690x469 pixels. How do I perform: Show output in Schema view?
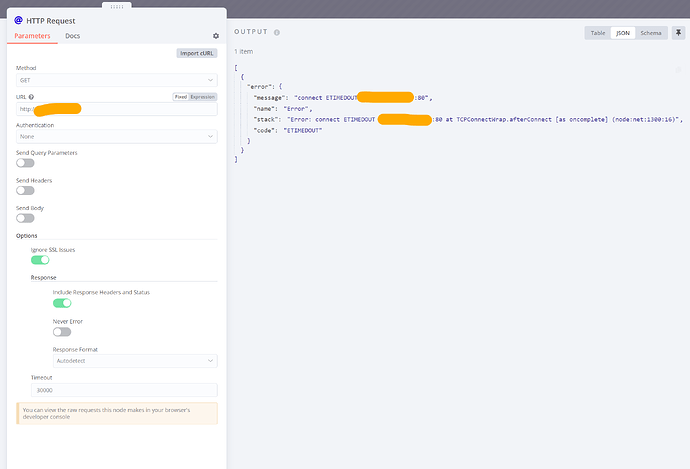[650, 33]
